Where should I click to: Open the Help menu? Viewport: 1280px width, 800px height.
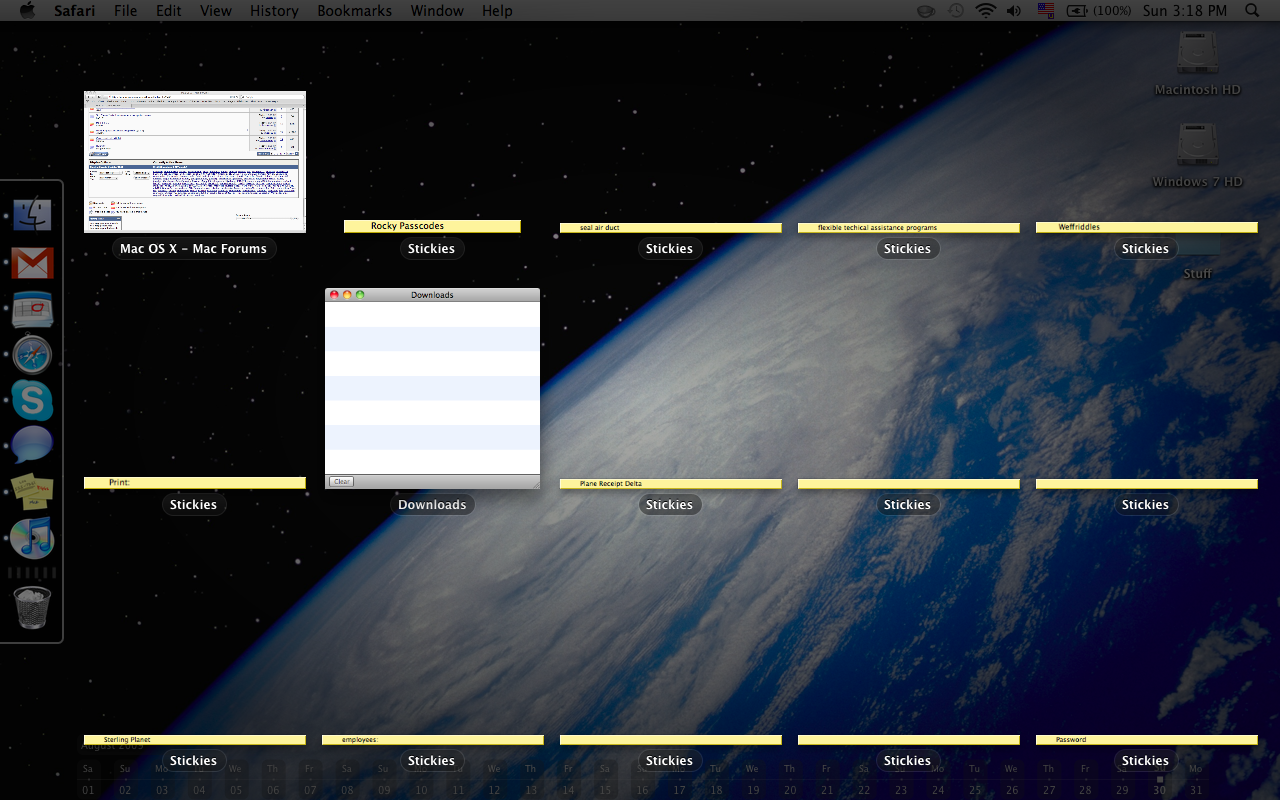coord(497,11)
